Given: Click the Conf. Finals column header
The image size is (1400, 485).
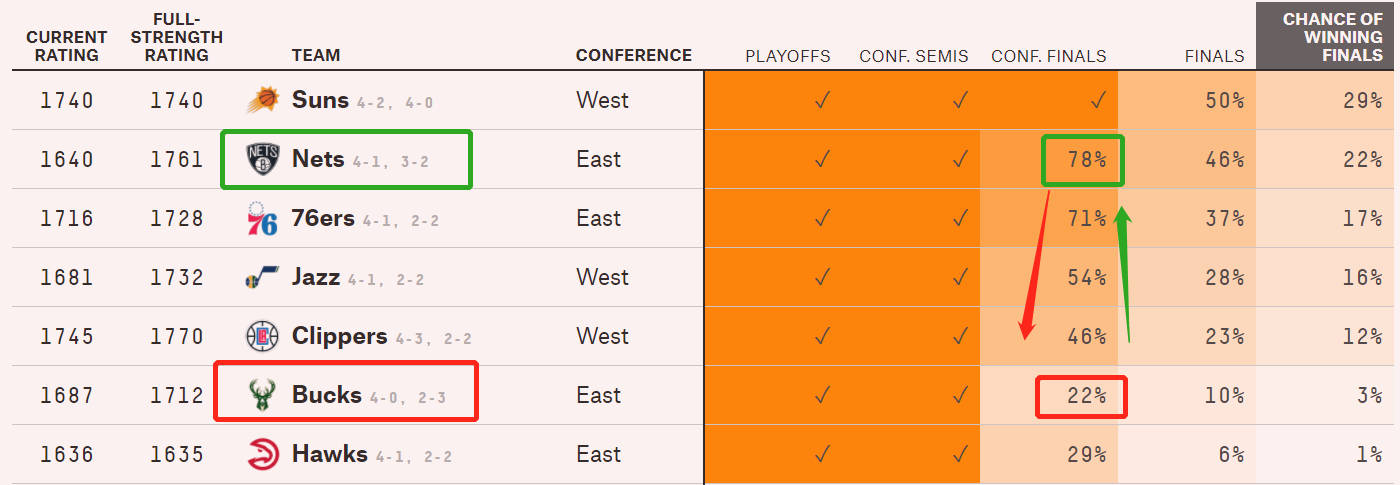Looking at the screenshot, I should (1049, 56).
